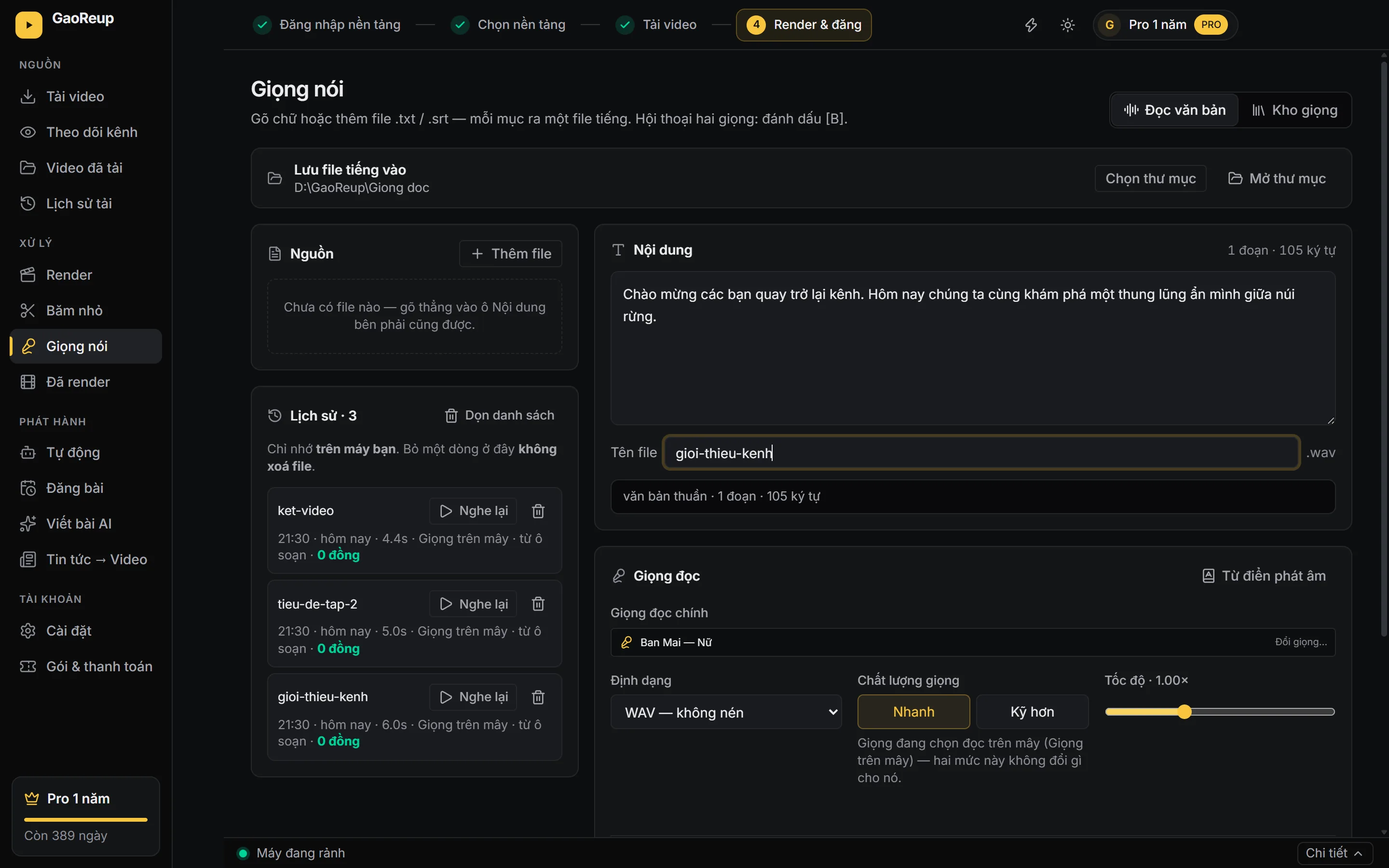Image resolution: width=1389 pixels, height=868 pixels.
Task: Open Băm nhỏ scissors tool
Action: [x=86, y=311]
